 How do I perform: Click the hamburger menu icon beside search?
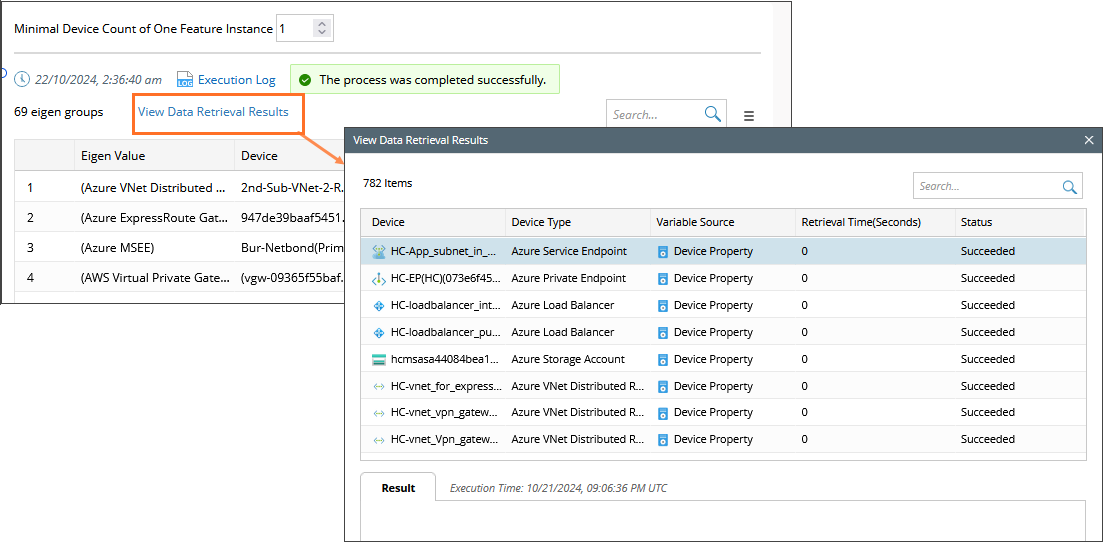(x=749, y=116)
